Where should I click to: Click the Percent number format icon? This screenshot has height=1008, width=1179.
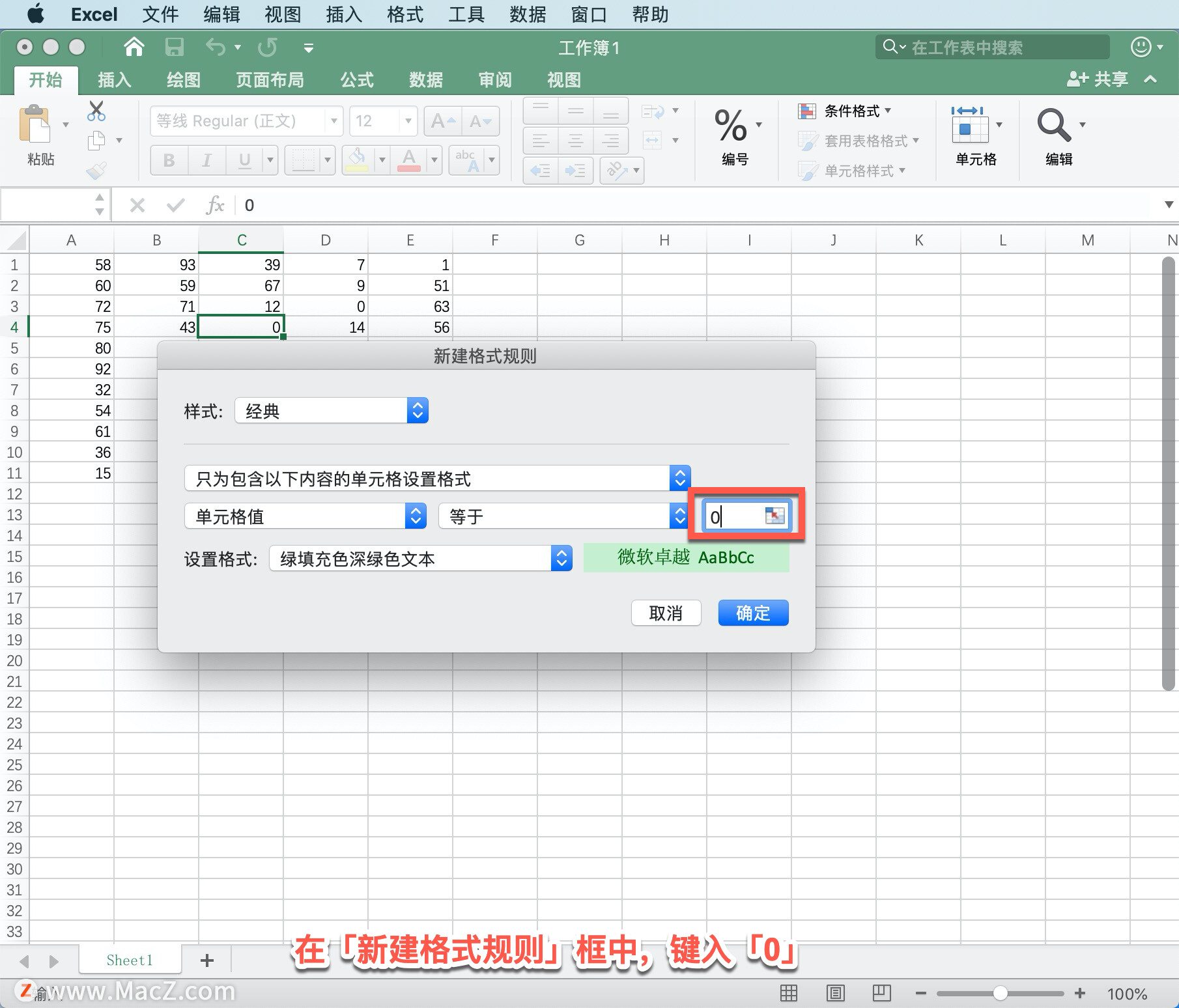point(730,125)
